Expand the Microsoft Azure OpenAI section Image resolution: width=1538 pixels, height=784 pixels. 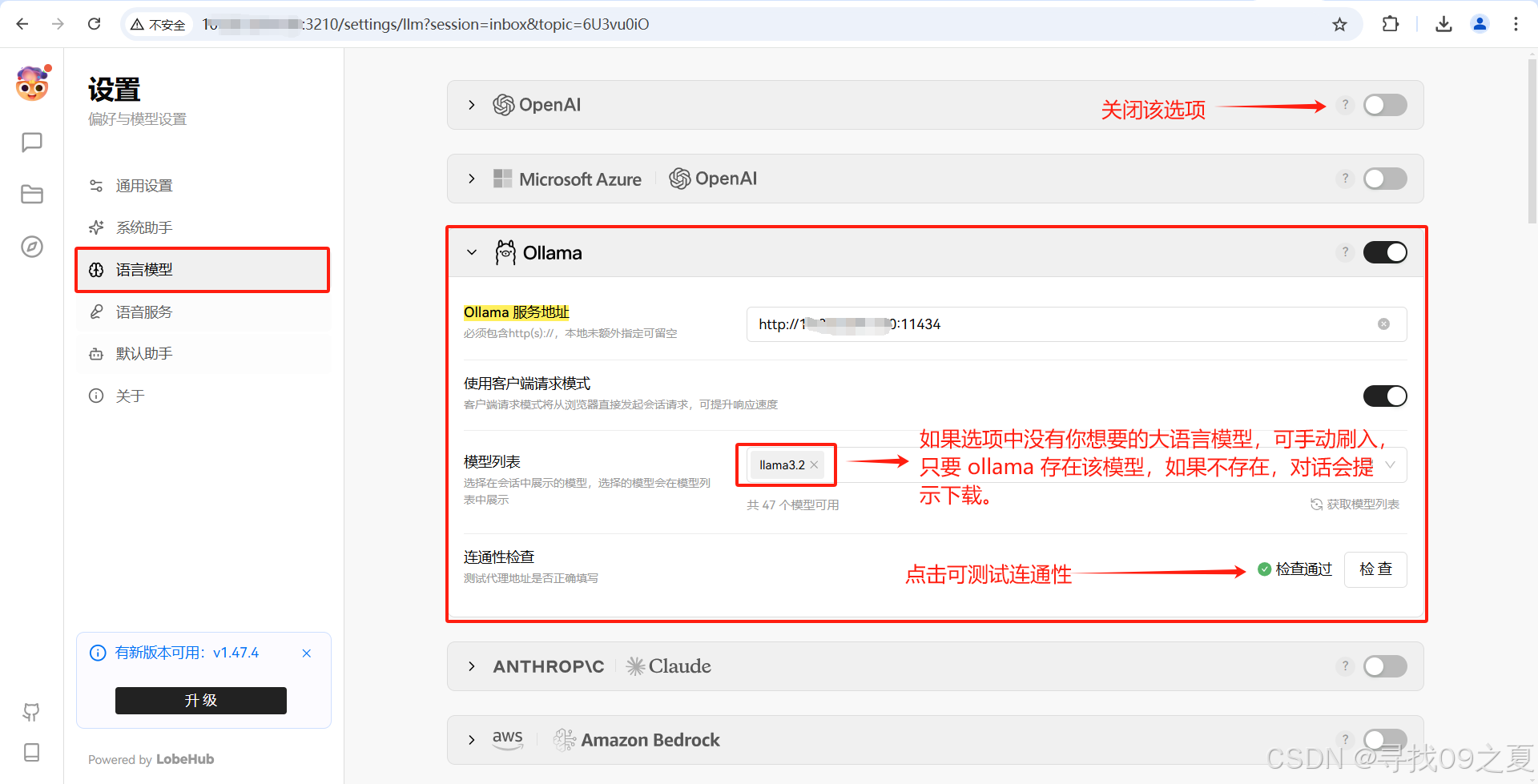(472, 179)
